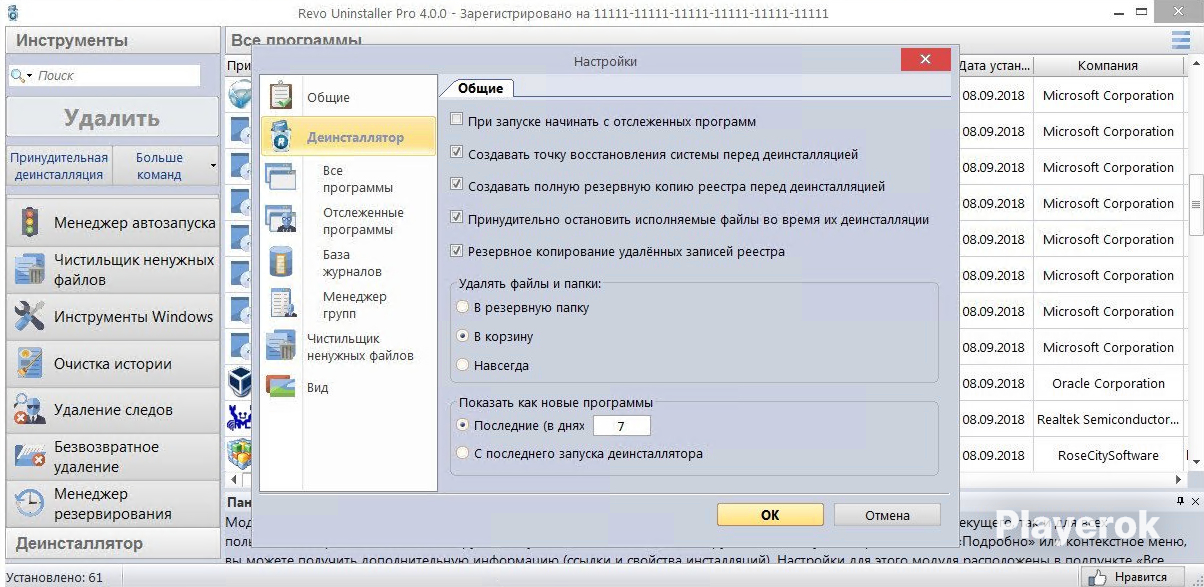The height and width of the screenshot is (587, 1204).
Task: Click Установлено: 61 status text
Action: click(53, 577)
